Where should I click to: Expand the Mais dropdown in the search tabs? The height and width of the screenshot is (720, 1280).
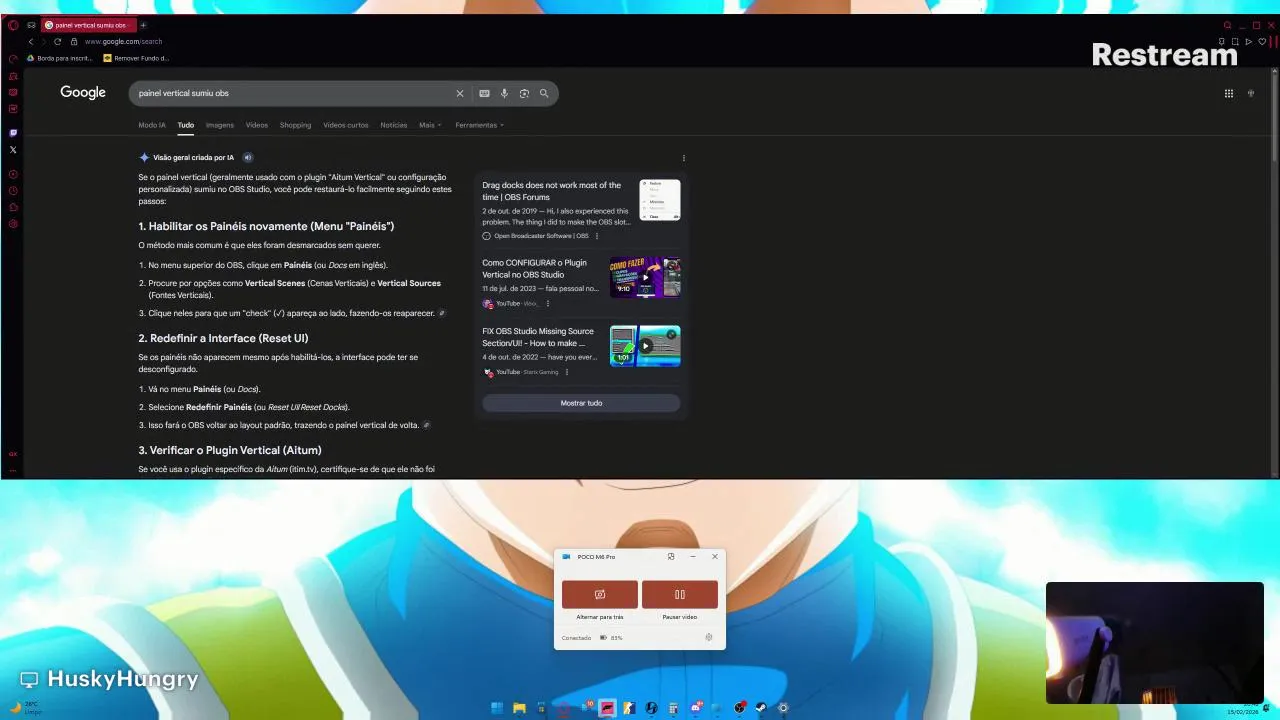(430, 125)
